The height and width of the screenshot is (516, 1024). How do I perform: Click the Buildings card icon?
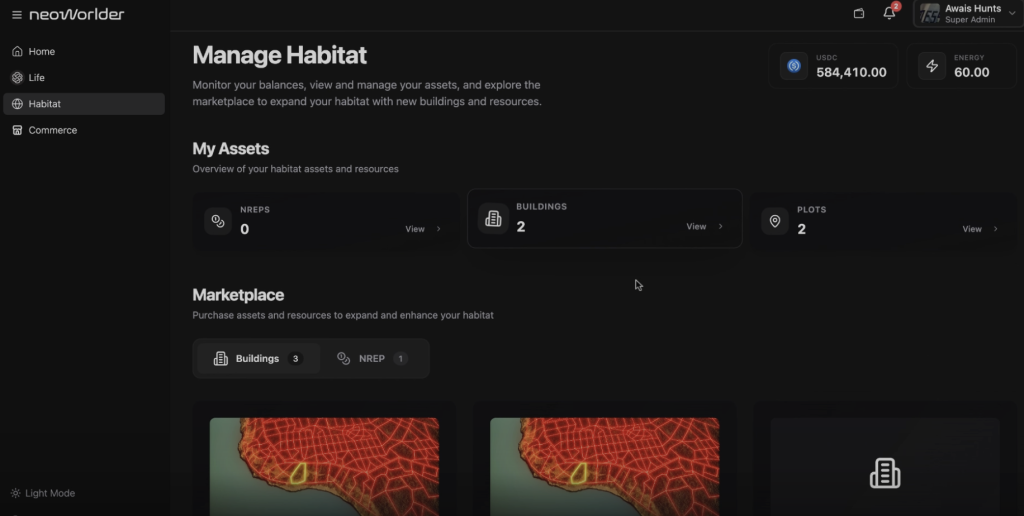493,218
